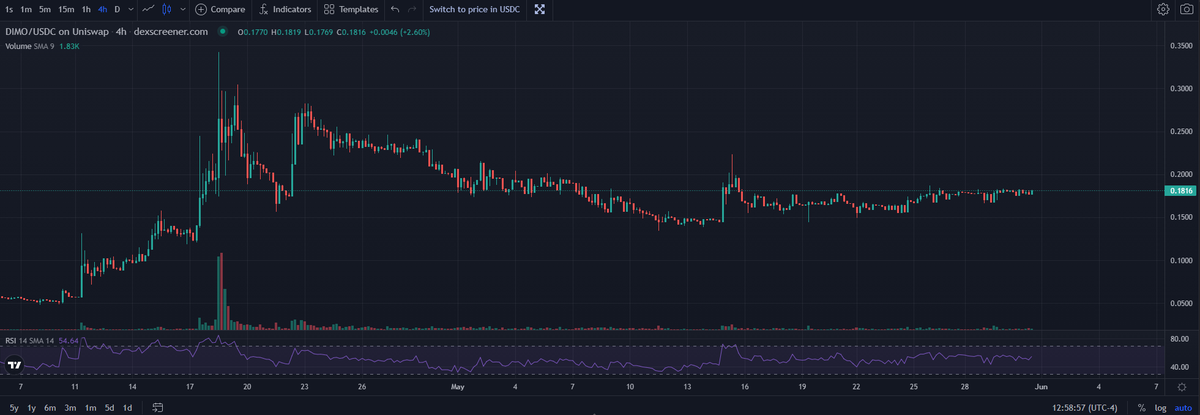Open the Compare symbols dialog

[x=220, y=9]
